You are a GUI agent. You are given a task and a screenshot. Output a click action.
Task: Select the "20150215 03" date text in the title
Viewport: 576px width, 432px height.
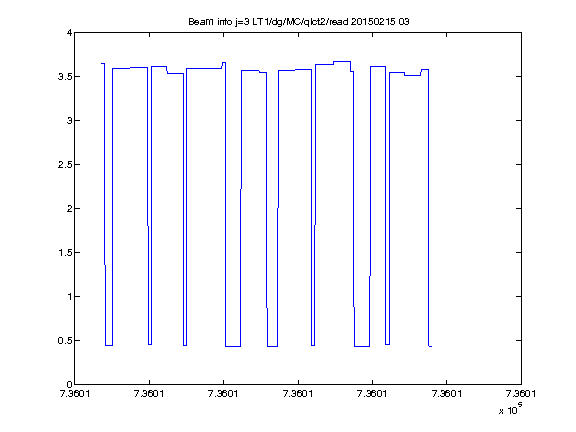pos(380,22)
